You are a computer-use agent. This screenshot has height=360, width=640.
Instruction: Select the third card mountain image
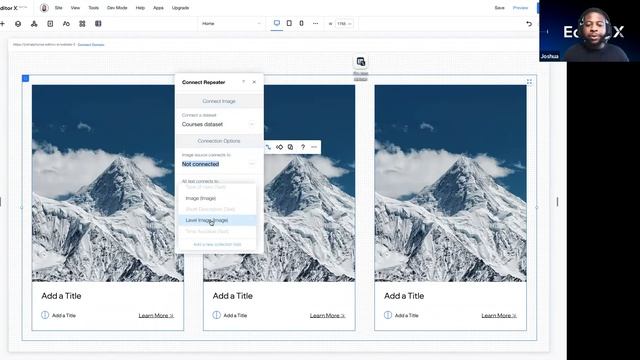tap(451, 183)
